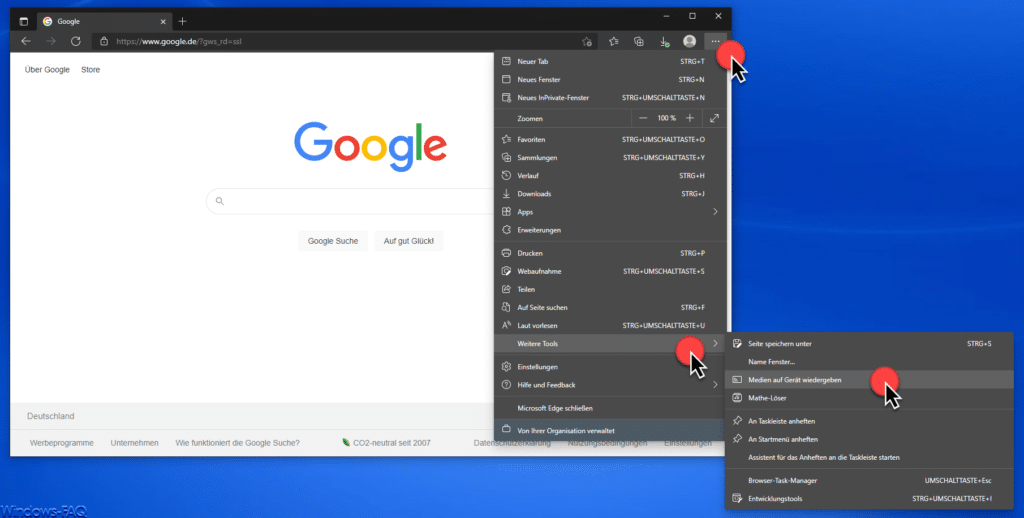This screenshot has width=1024, height=518.
Task: Click the site lock icon
Action: pyautogui.click(x=104, y=41)
